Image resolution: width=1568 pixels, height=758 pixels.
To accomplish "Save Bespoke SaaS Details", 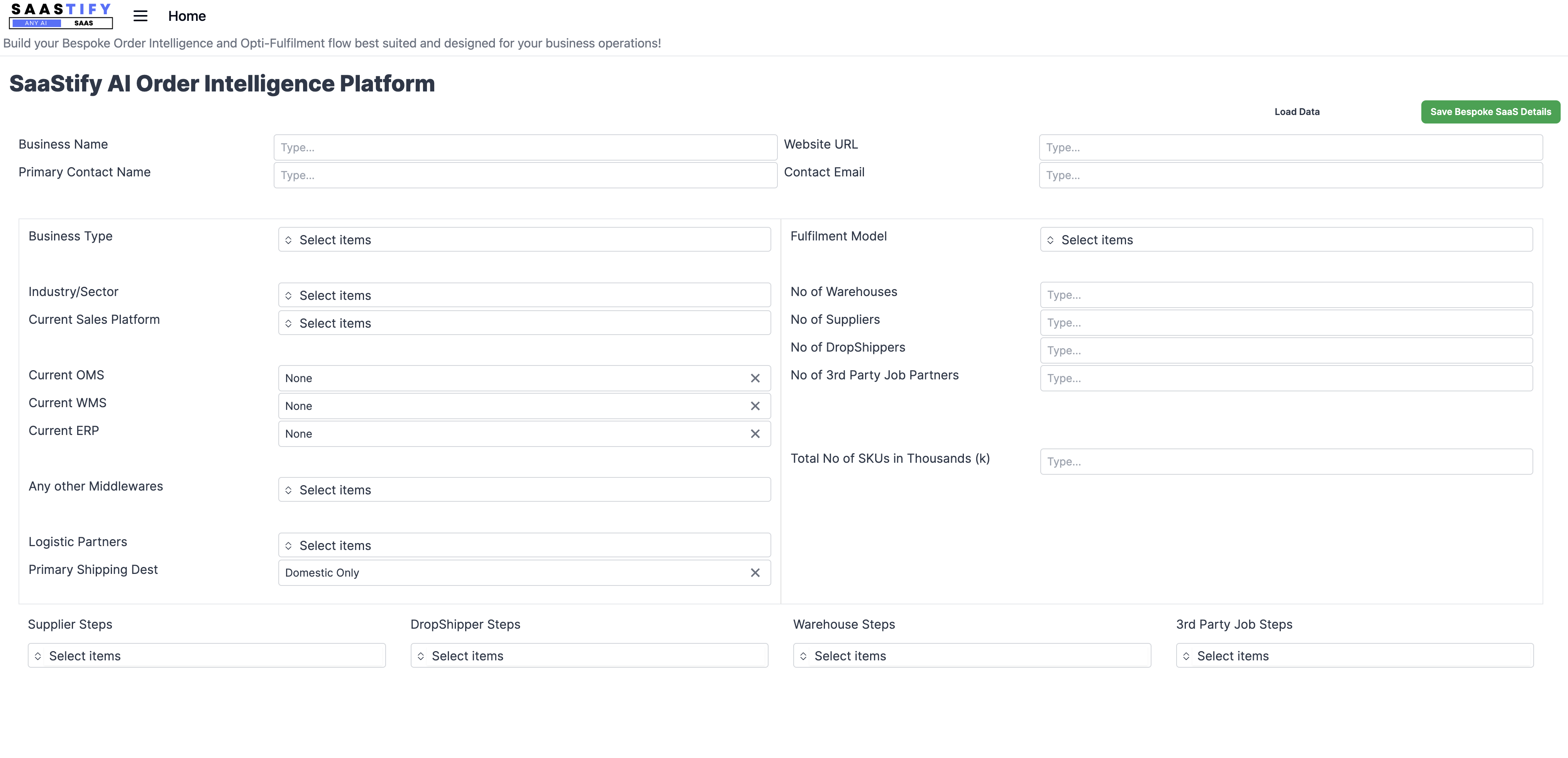I will click(1490, 112).
